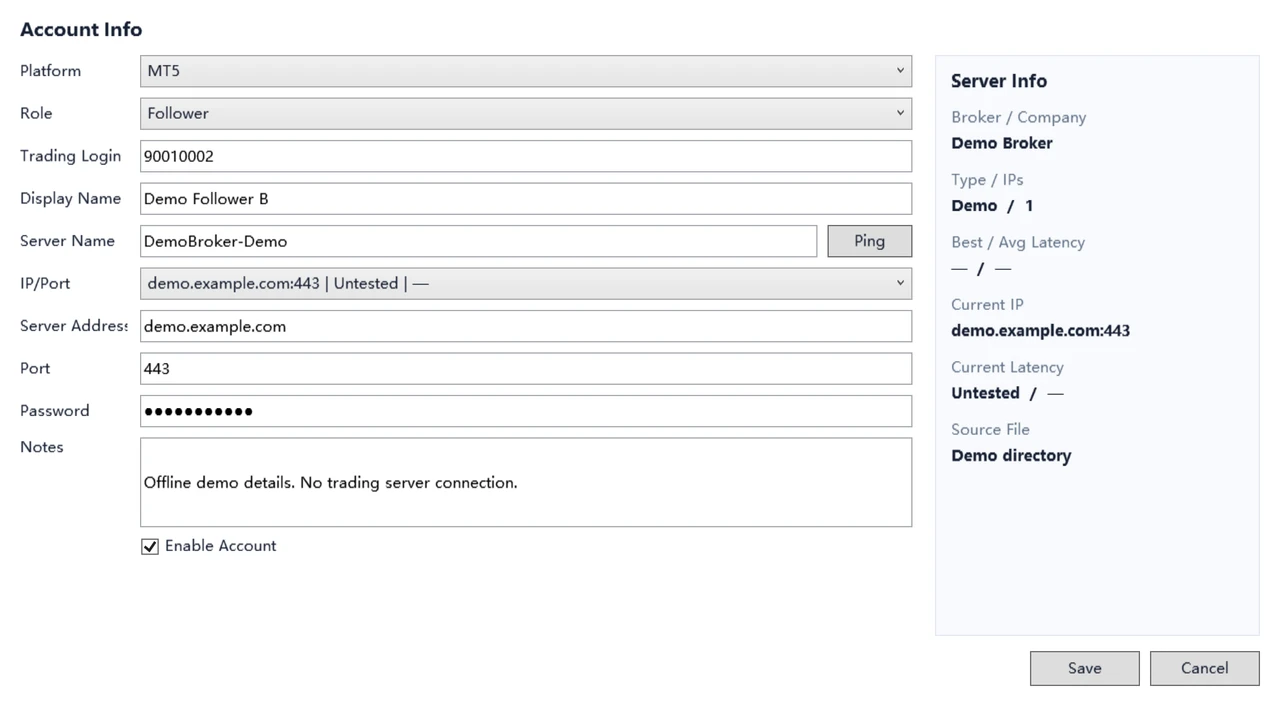Screen dimensions: 1280x706
Task: Expand the Role dropdown set to Follower
Action: pyautogui.click(x=526, y=113)
